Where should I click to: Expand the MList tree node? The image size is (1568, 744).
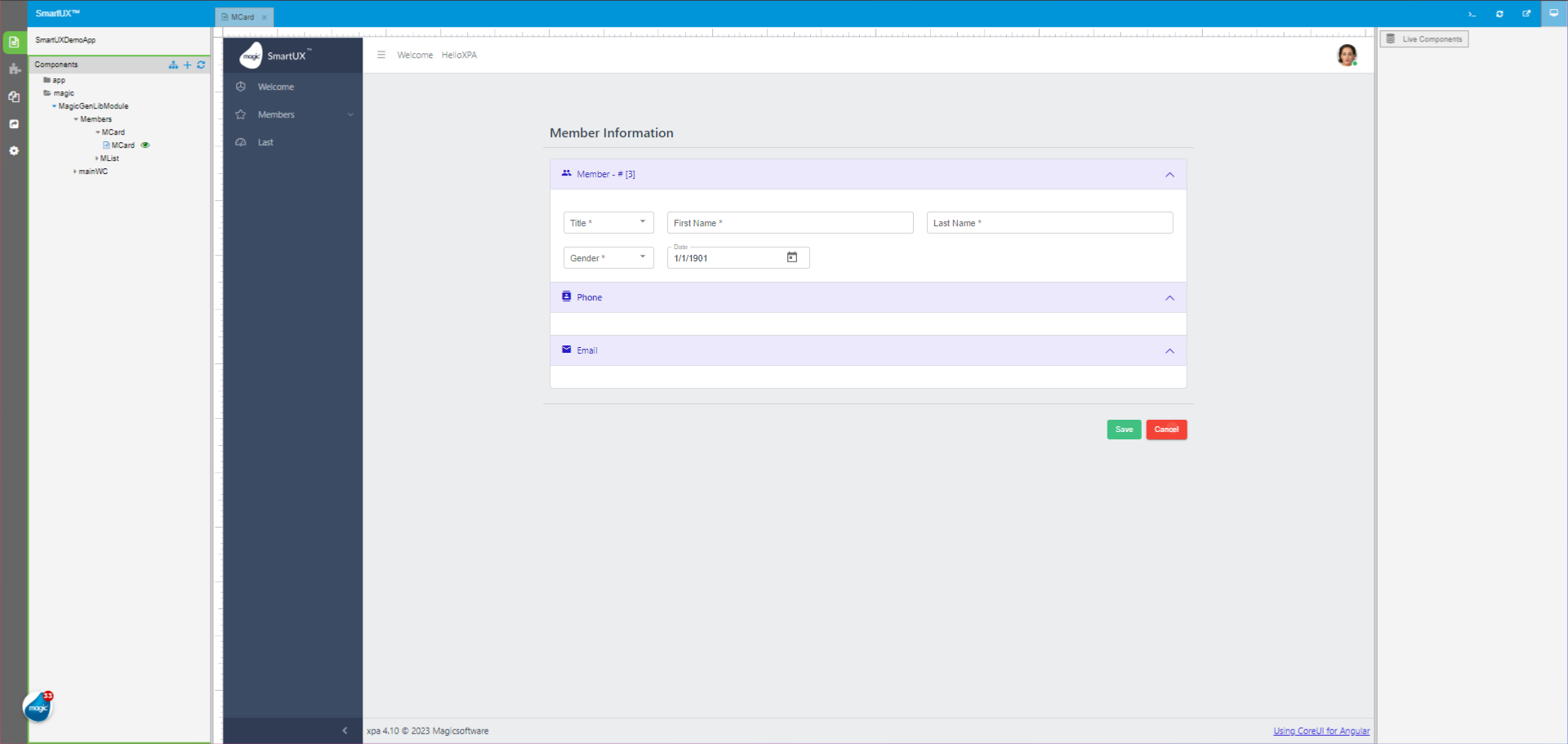pos(97,158)
